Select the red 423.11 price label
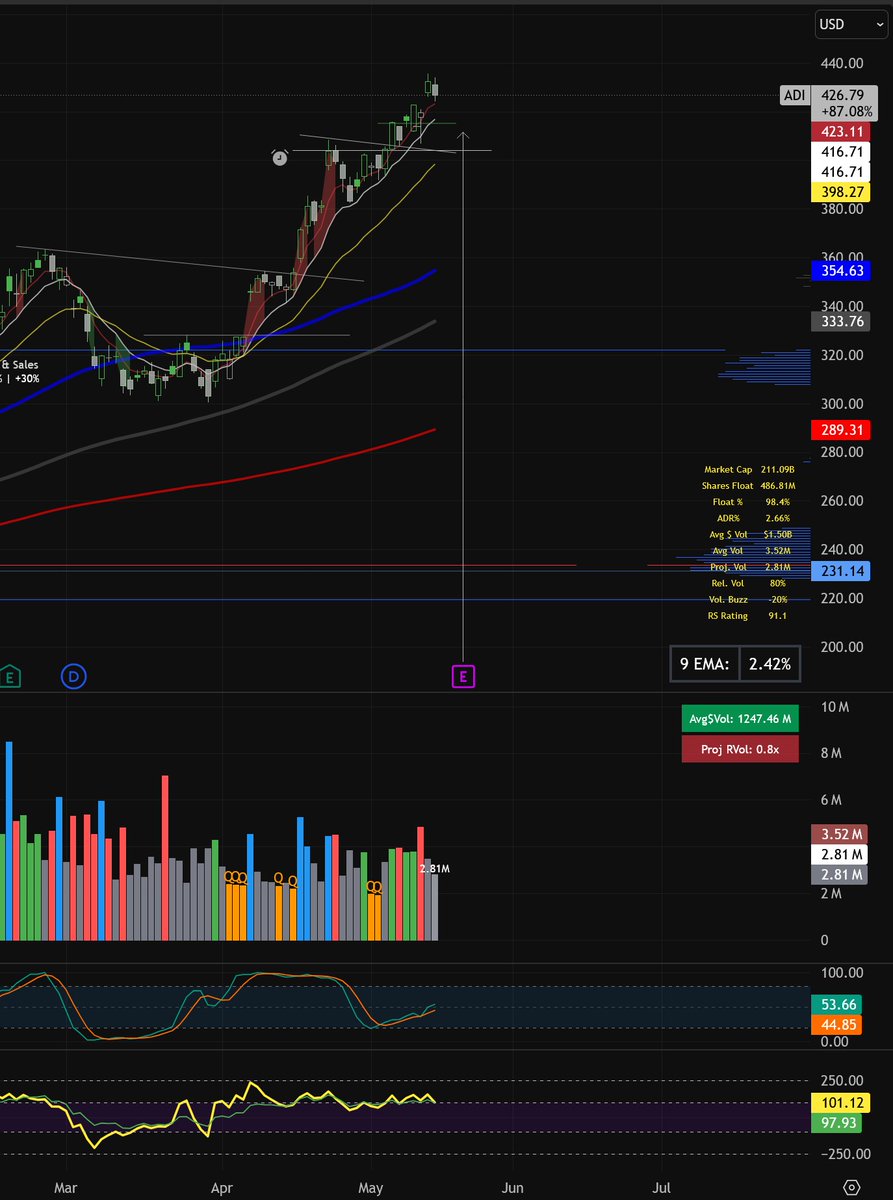Viewport: 893px width, 1200px height. pyautogui.click(x=841, y=131)
